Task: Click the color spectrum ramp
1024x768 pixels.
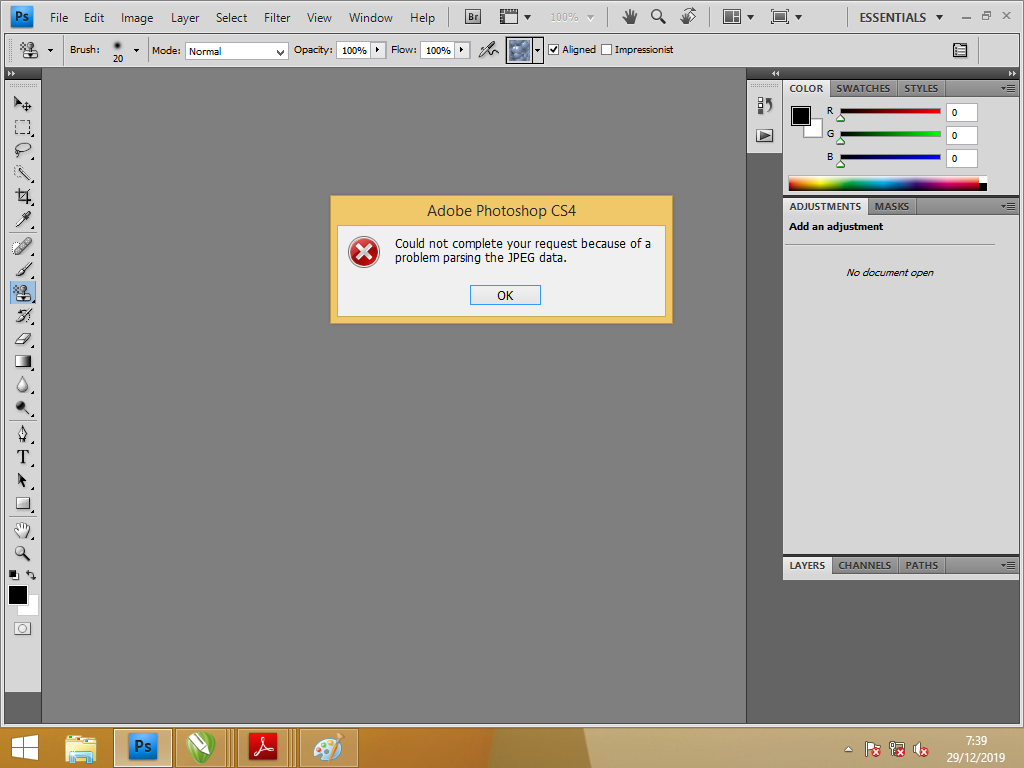Action: (888, 184)
